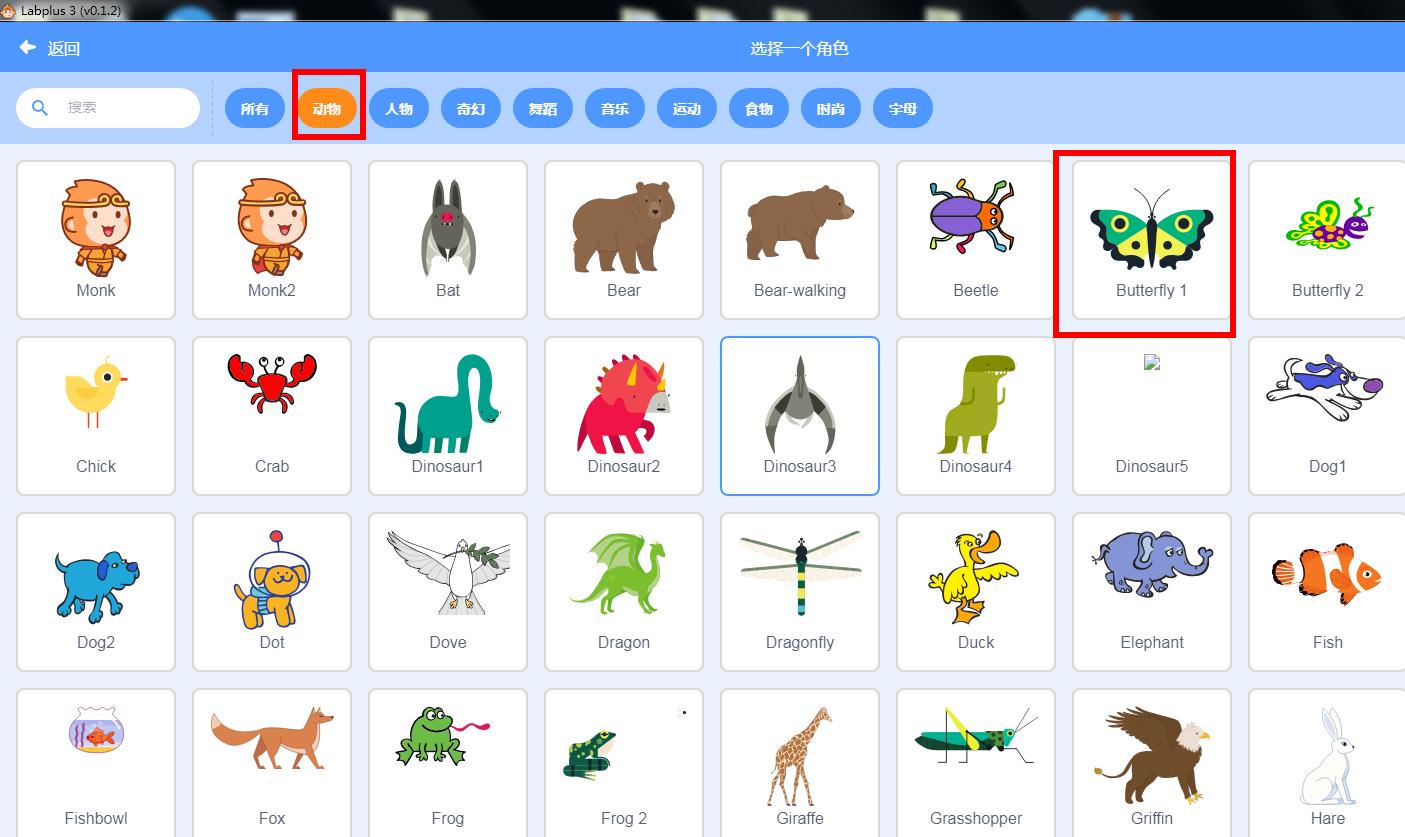Screen dimensions: 1405x837
Task: Select the 所有 category filter
Action: click(x=255, y=108)
